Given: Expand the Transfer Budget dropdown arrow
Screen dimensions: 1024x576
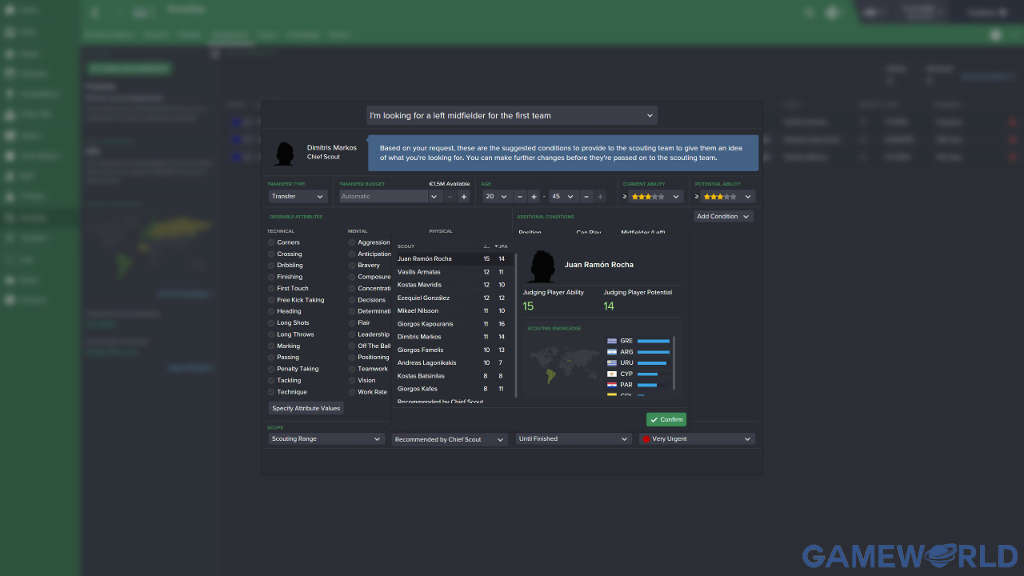Looking at the screenshot, I should click(434, 197).
